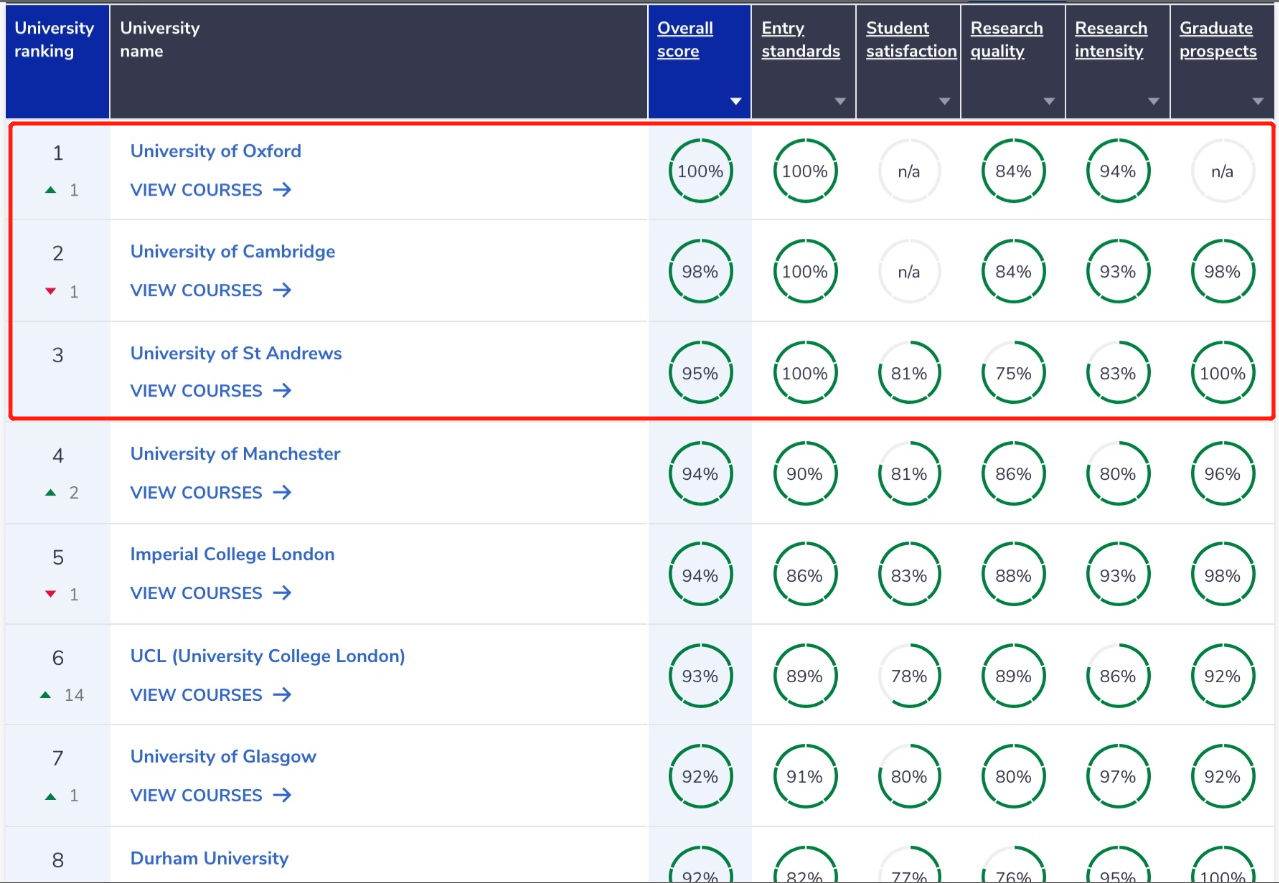Open the Research intensity sort arrow
The height and width of the screenshot is (883, 1279).
point(1154,102)
